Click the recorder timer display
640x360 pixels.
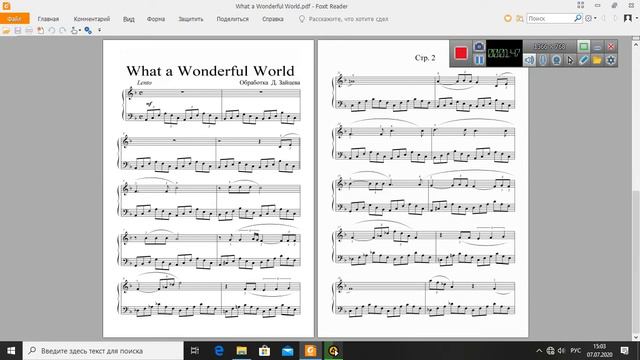coord(504,53)
